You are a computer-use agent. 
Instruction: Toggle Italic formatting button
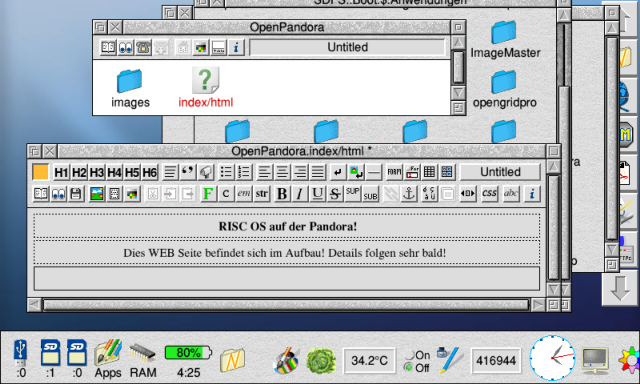300,194
